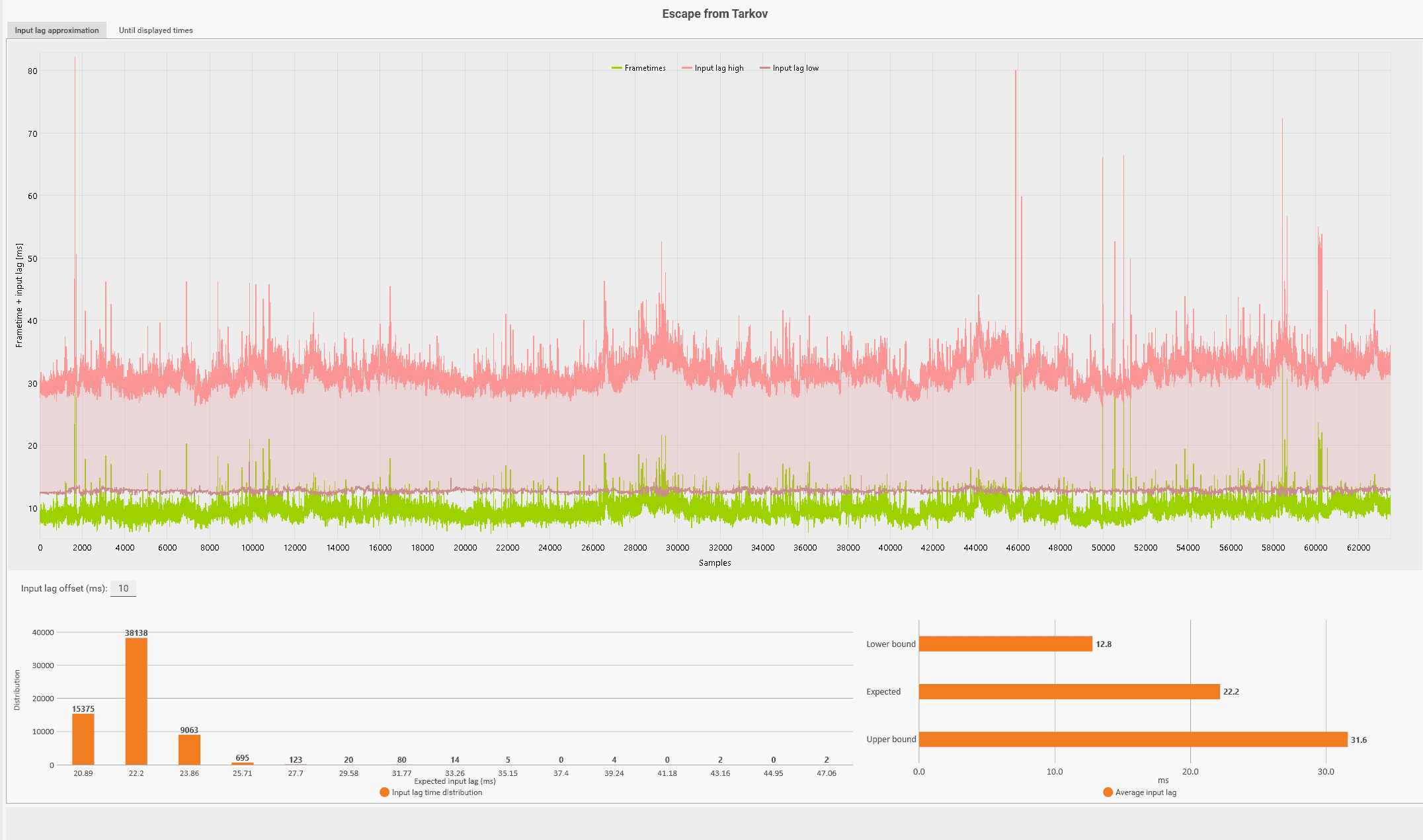This screenshot has width=1423, height=840.
Task: Click the Frametime + input lag [ms] axis label
Action: pos(19,295)
